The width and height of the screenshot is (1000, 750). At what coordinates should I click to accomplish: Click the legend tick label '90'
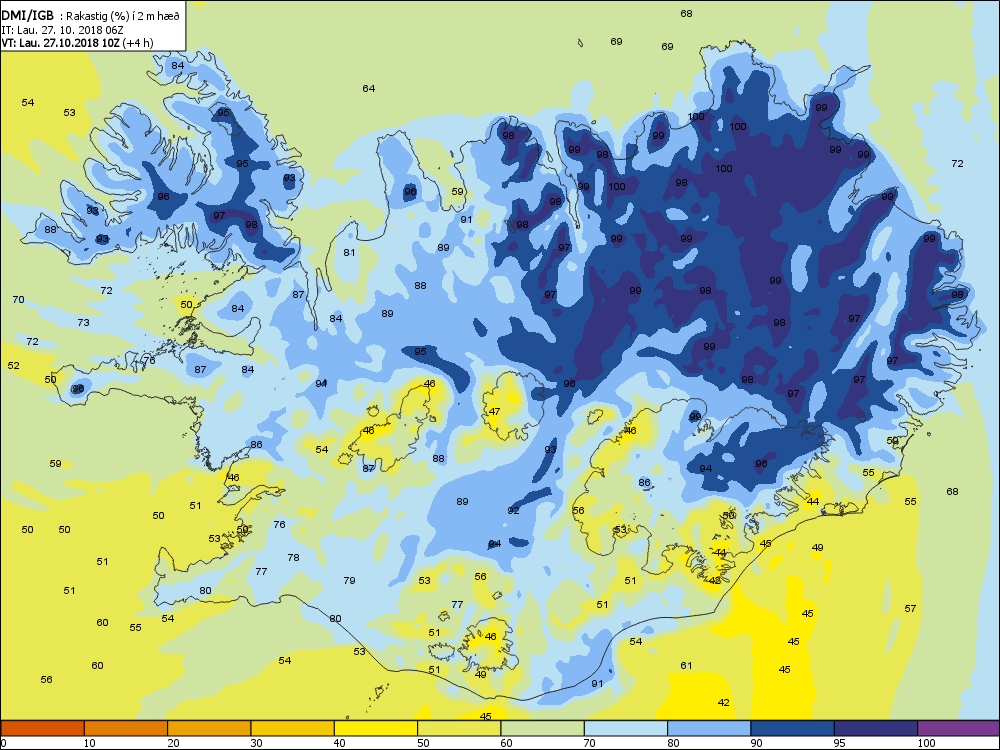coord(756,743)
